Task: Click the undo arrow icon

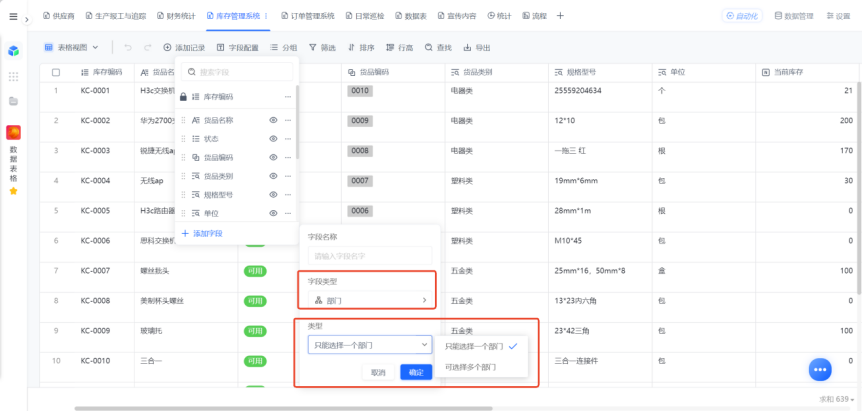Action: click(128, 48)
